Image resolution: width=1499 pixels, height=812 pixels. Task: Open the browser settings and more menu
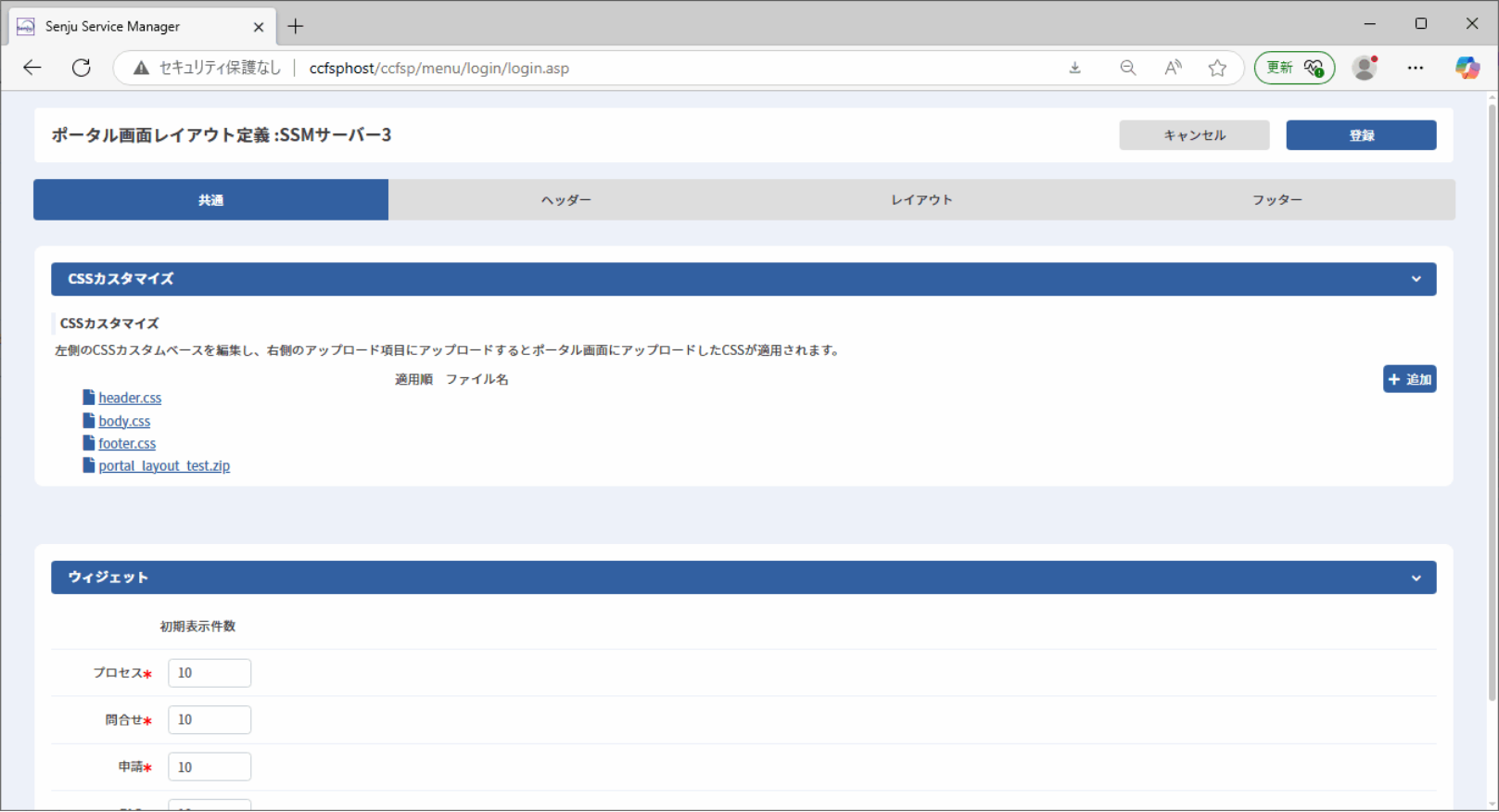(1415, 68)
